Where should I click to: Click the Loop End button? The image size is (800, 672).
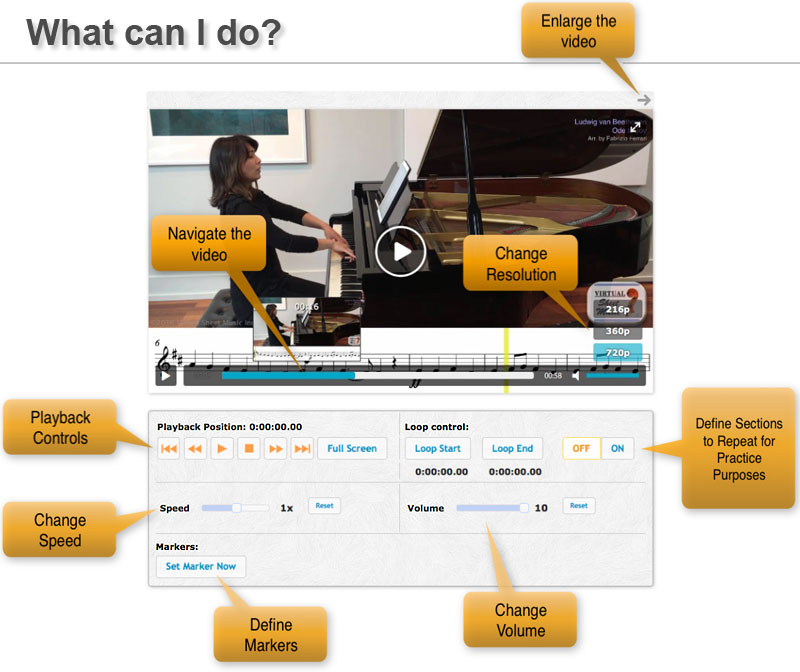[512, 449]
